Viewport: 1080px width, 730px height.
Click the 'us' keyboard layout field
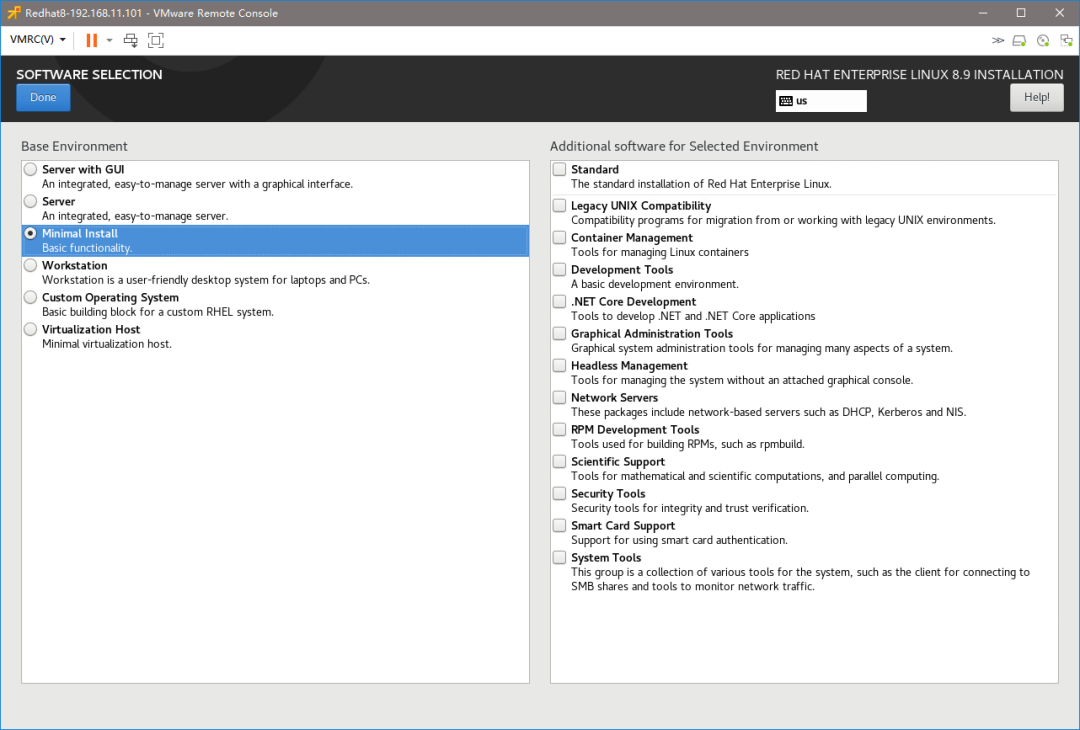pyautogui.click(x=821, y=101)
